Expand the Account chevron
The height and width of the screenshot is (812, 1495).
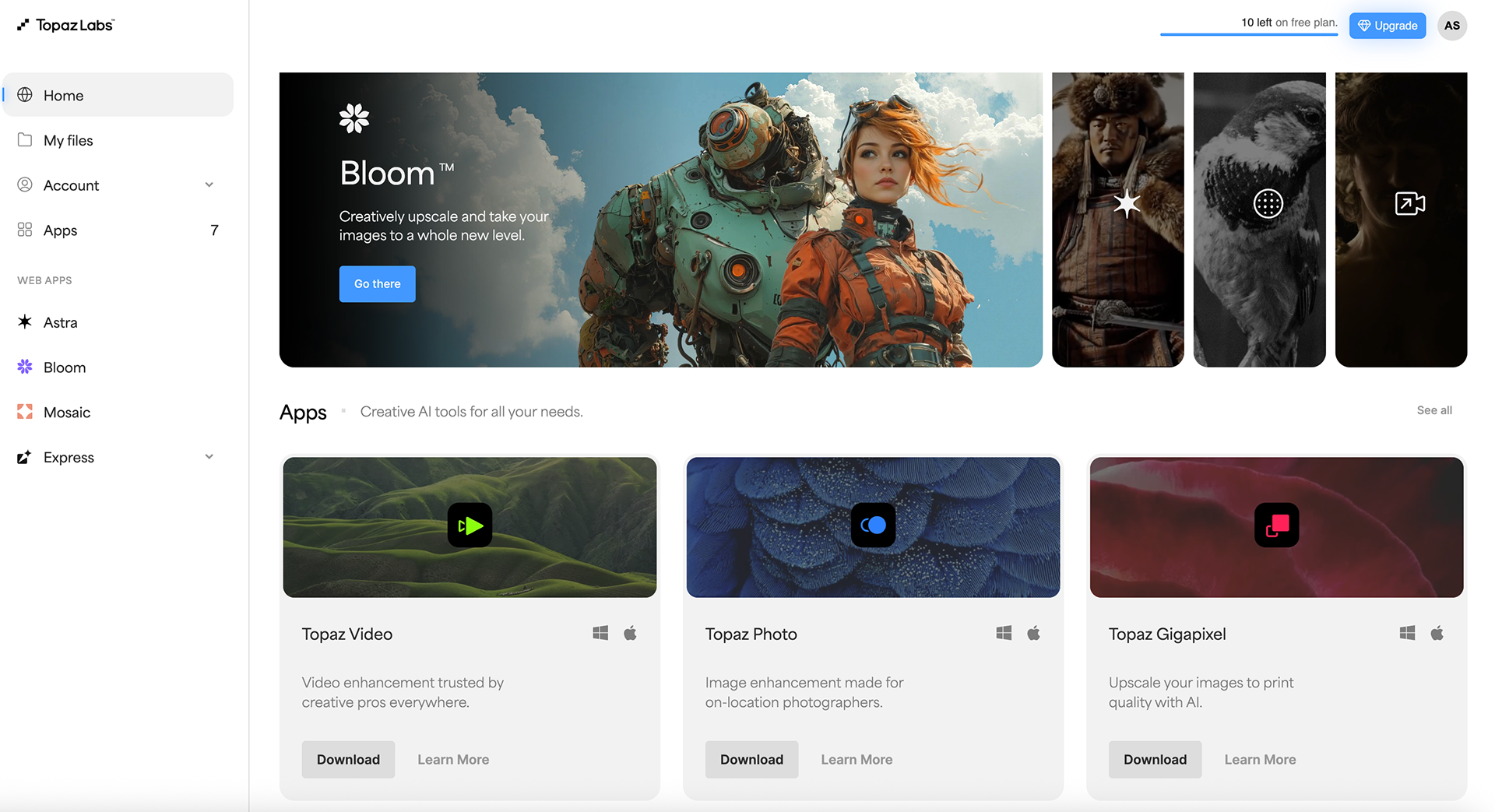pos(209,185)
